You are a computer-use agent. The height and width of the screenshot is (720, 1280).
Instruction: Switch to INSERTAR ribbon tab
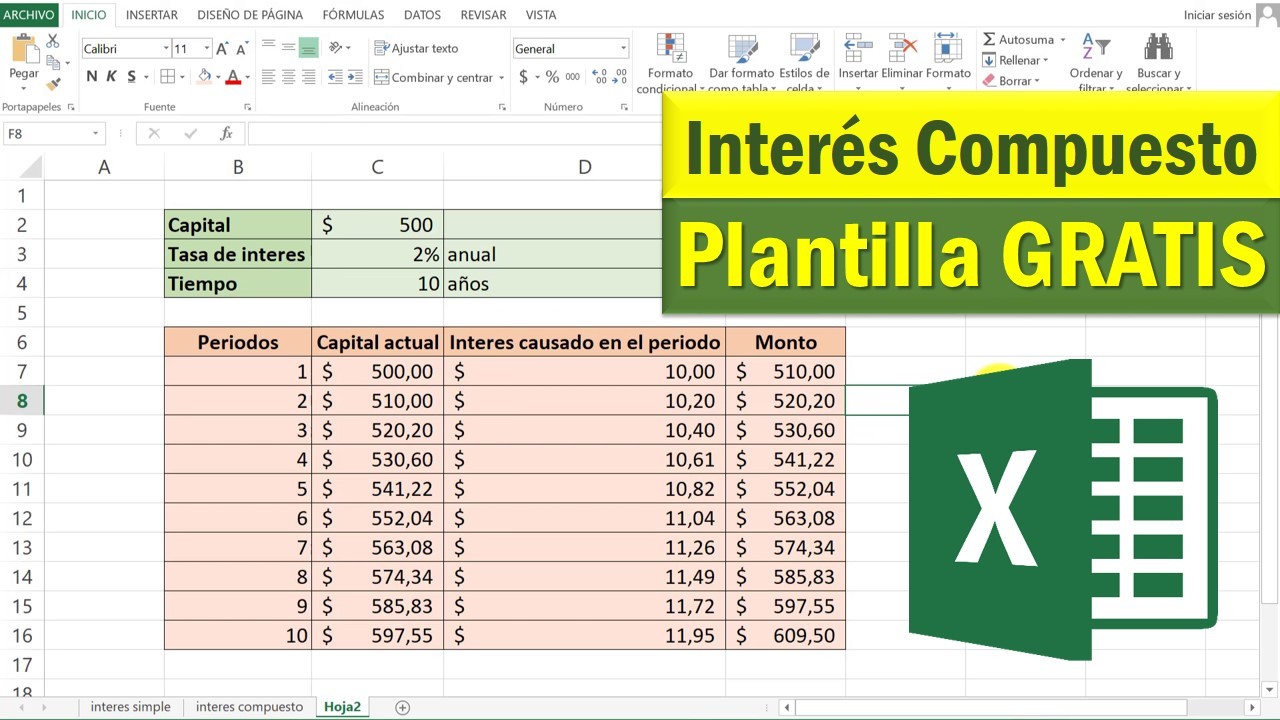click(x=152, y=15)
